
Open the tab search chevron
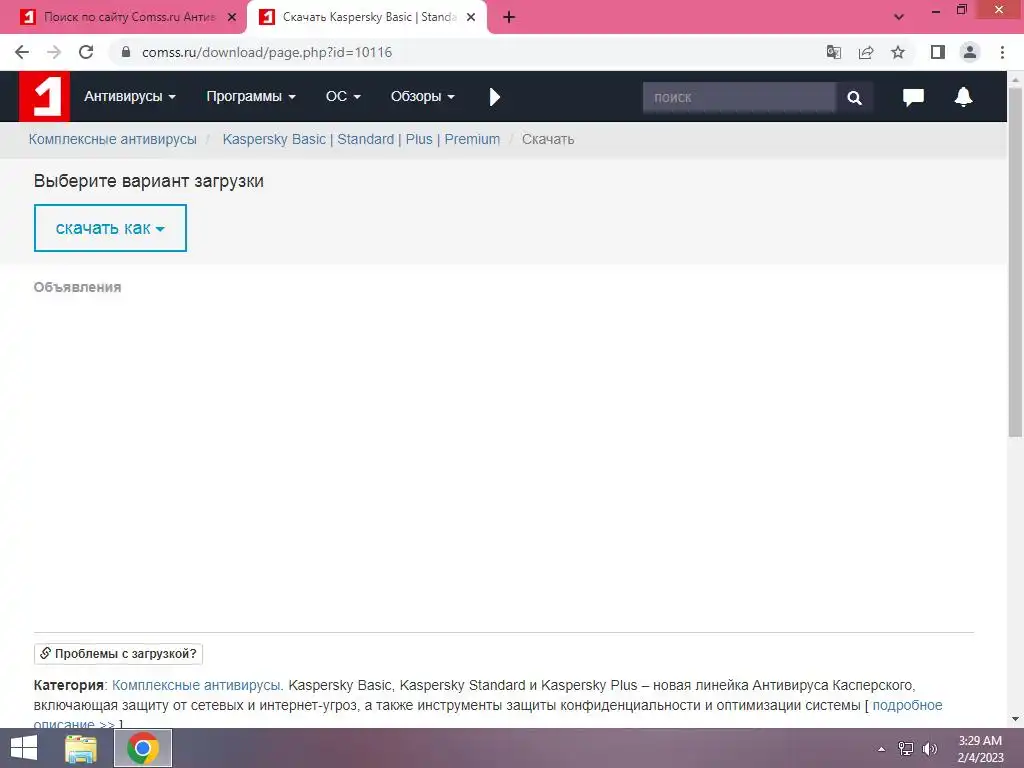[899, 17]
